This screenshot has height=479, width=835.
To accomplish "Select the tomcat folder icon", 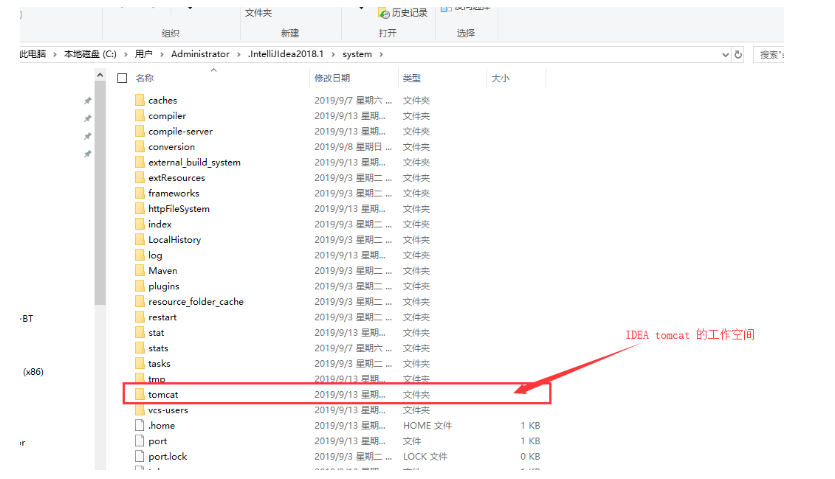I will point(140,394).
